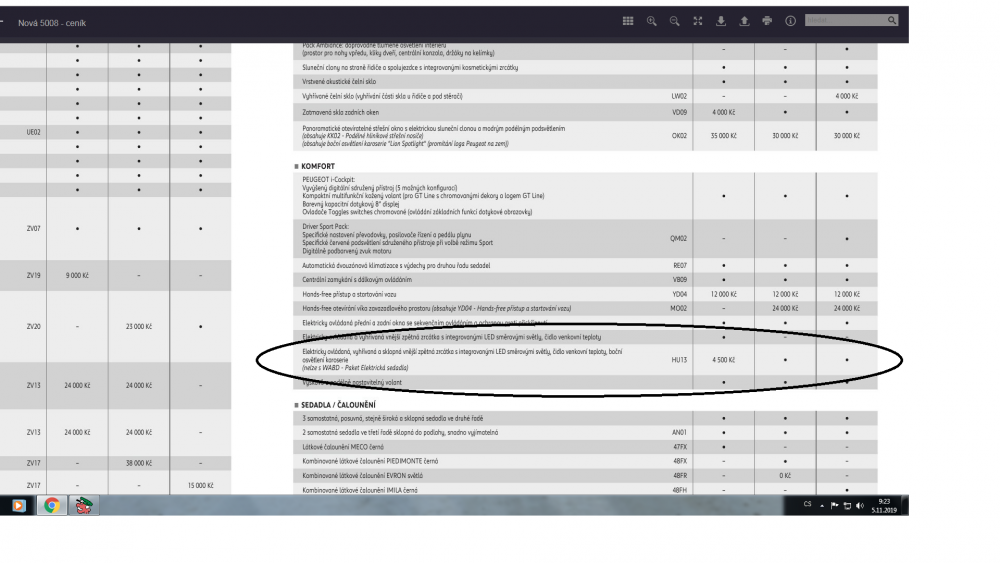Open the red cartoon app taskbar icon
This screenshot has height=563, width=1000.
pos(84,506)
